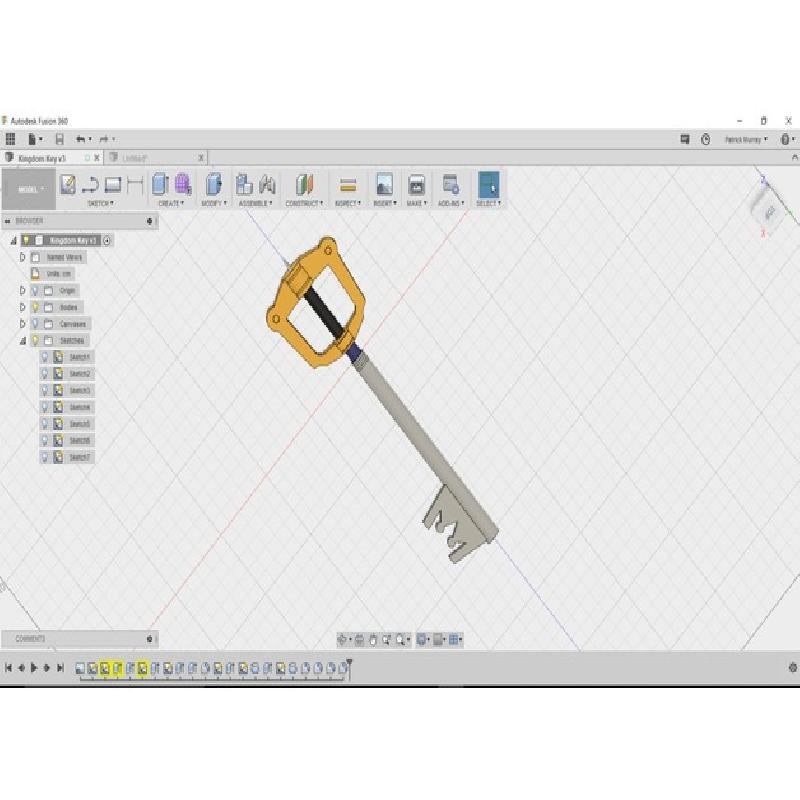The width and height of the screenshot is (800, 800).
Task: Click the Measure icon in Inspect
Action: point(348,185)
